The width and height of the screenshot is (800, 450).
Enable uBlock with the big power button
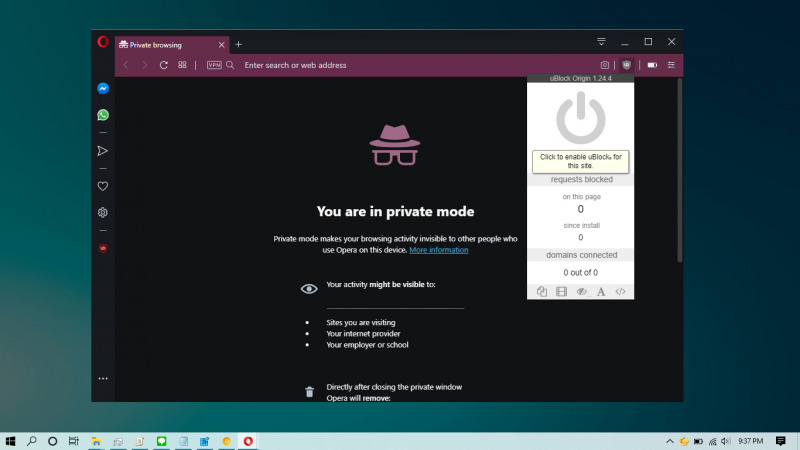tap(581, 118)
